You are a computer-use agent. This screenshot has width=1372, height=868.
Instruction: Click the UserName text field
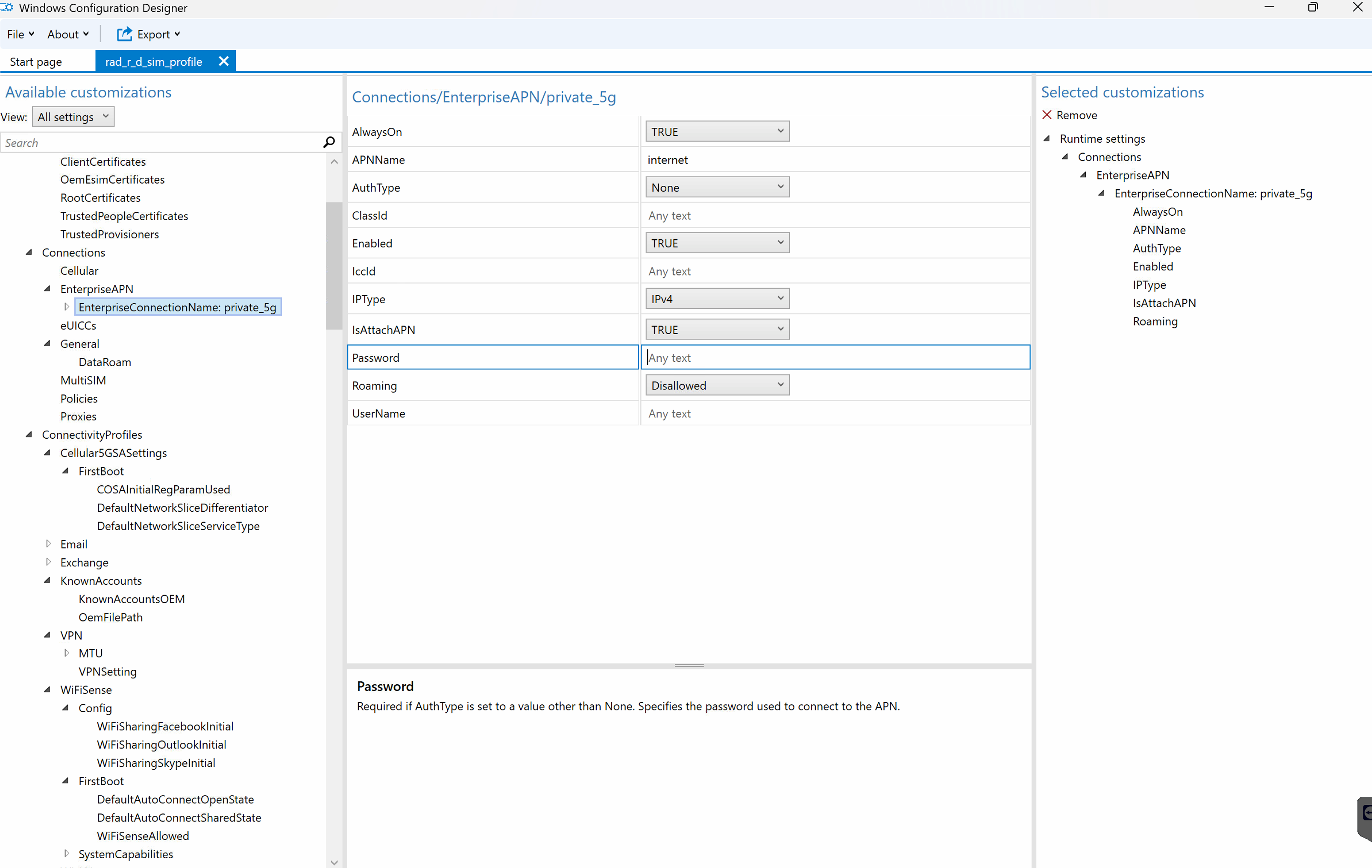[835, 414]
